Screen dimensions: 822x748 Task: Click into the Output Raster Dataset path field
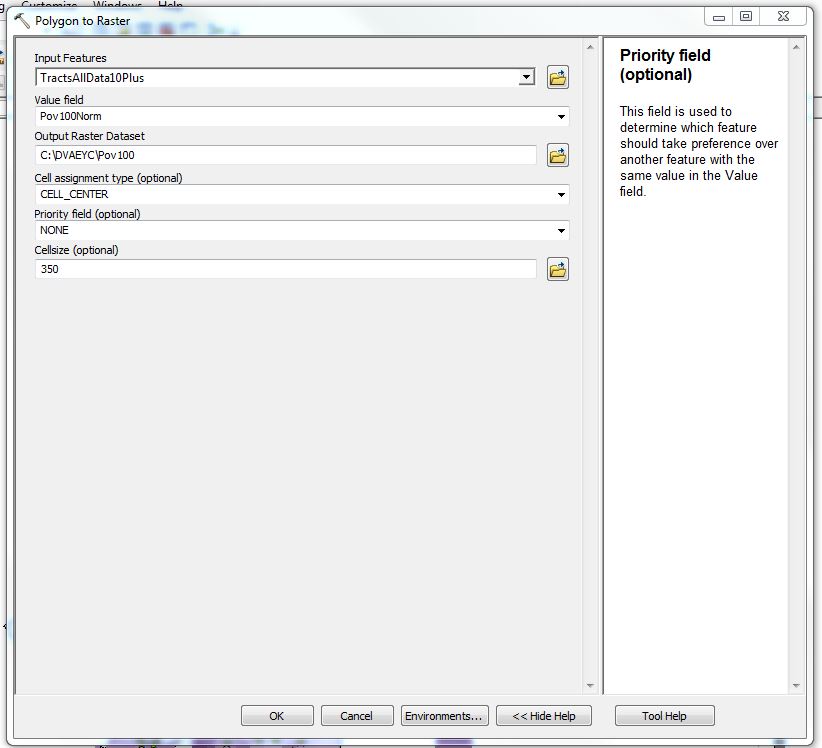click(285, 155)
